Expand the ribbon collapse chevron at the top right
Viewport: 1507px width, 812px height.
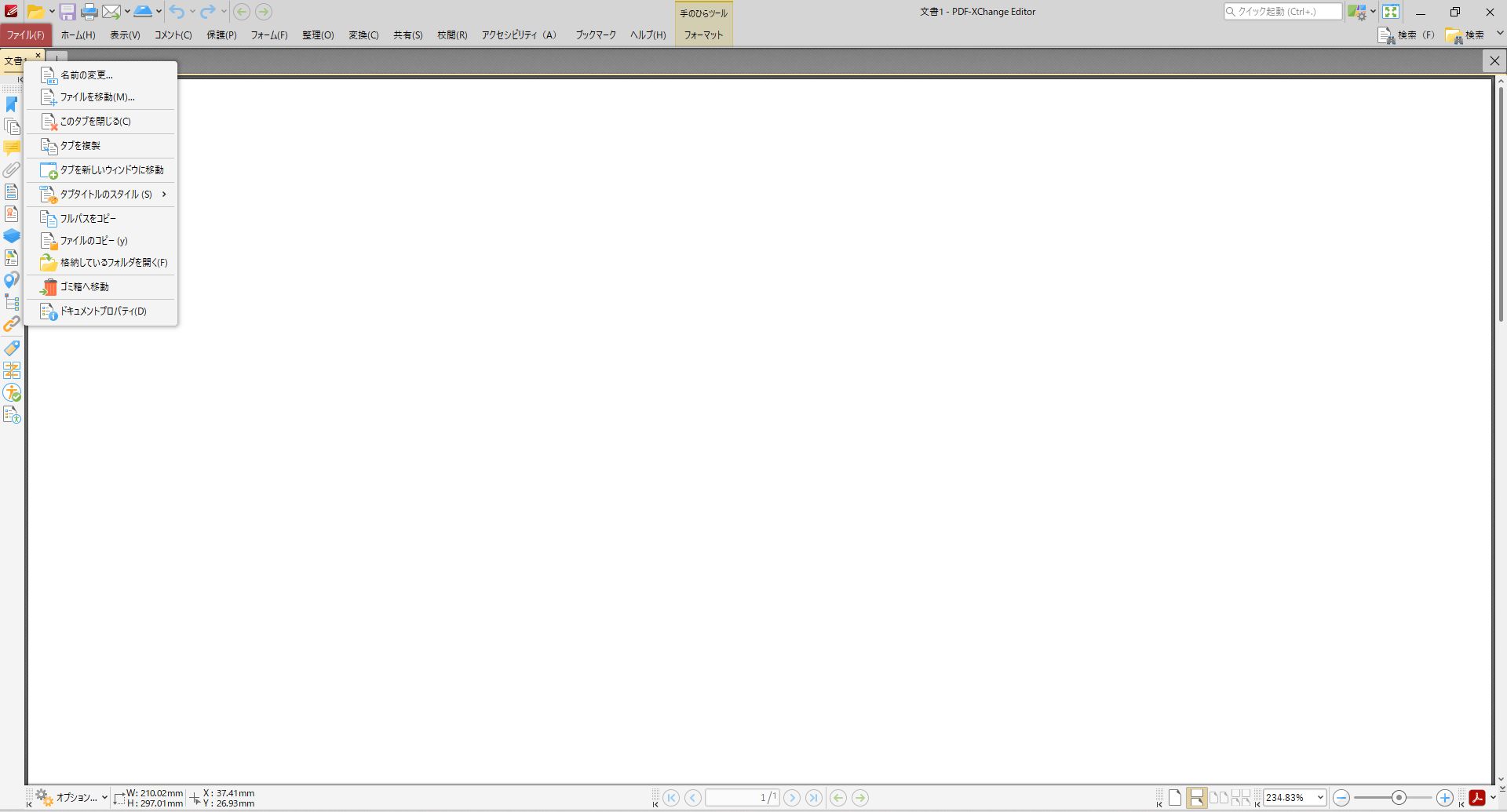pyautogui.click(x=1500, y=34)
